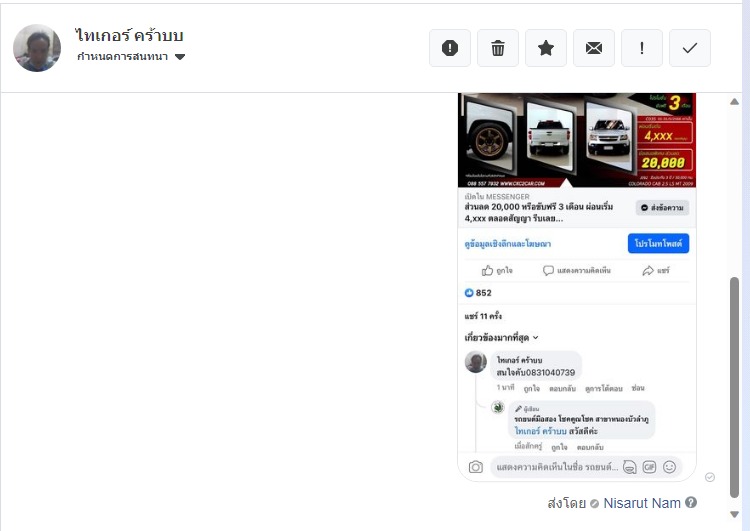Open the camera icon in comment box
This screenshot has width=750, height=531.
point(475,467)
